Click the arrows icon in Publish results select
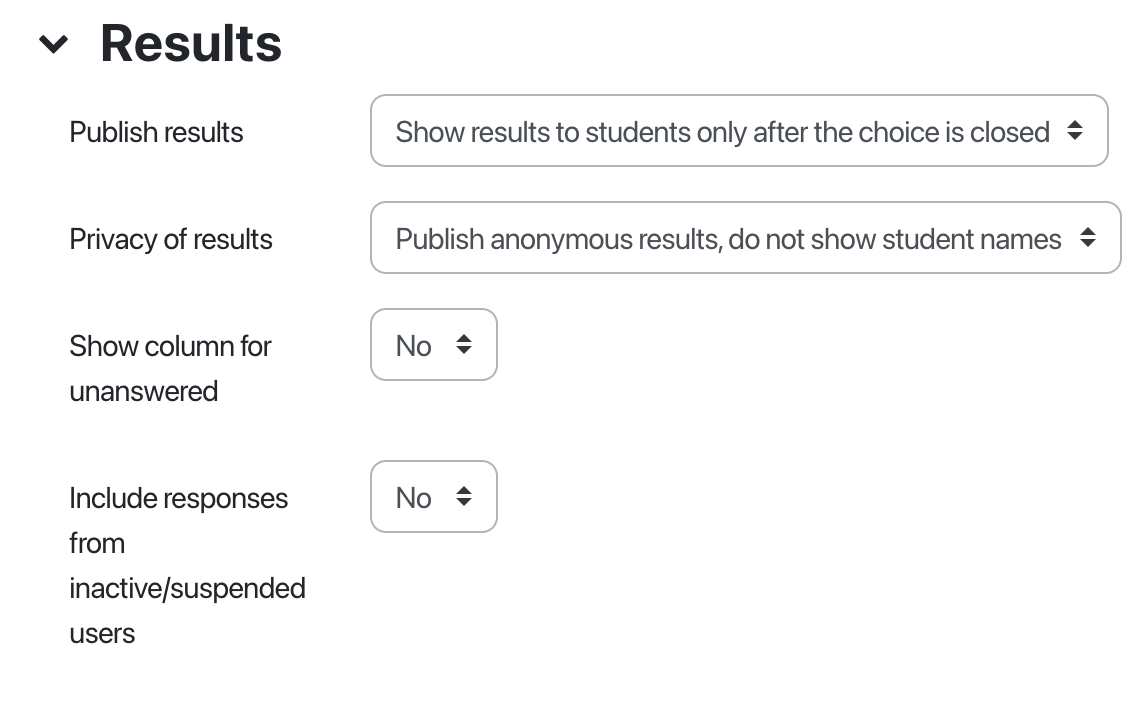 [1075, 131]
